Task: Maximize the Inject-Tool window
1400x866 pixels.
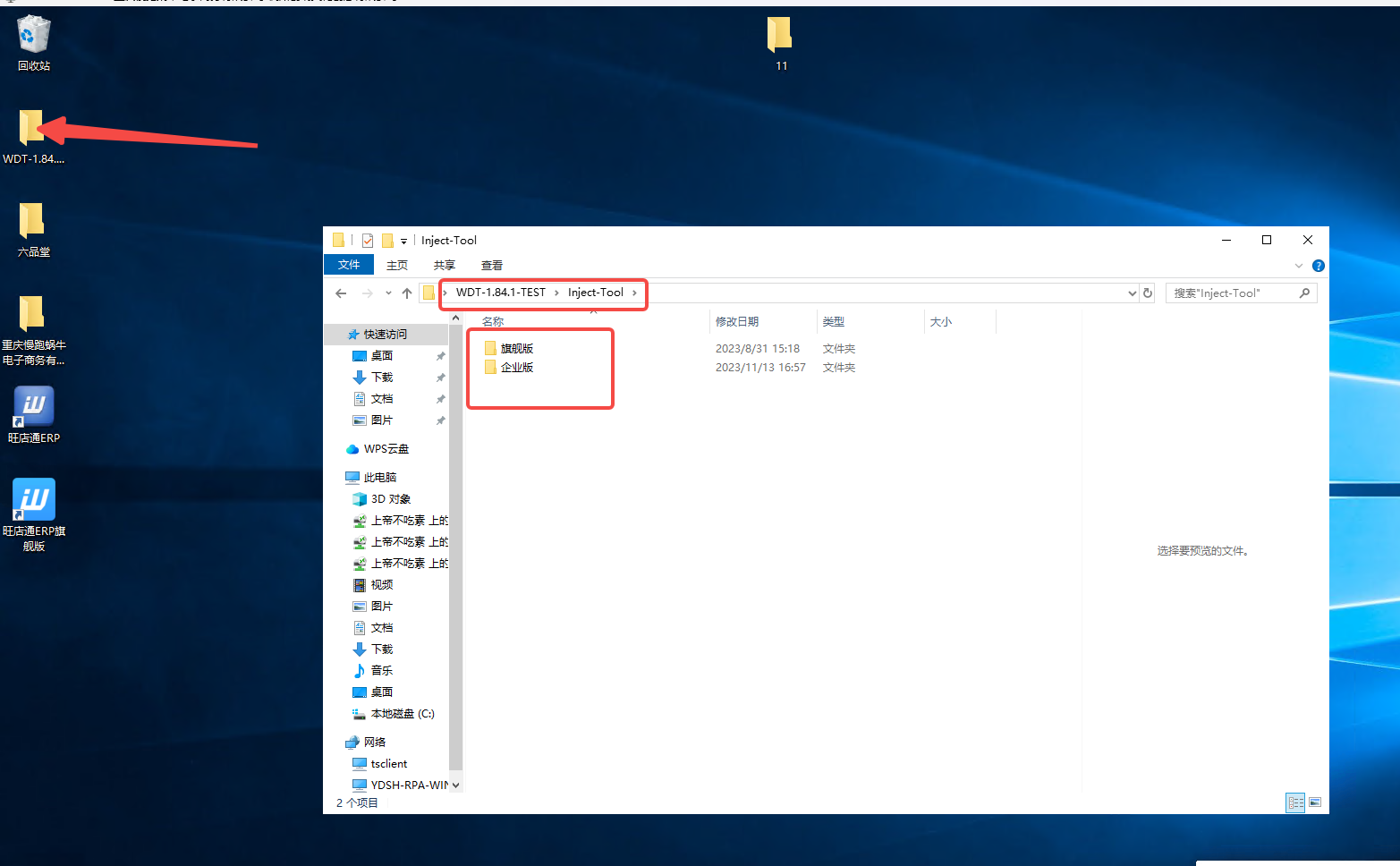Action: (x=1267, y=240)
